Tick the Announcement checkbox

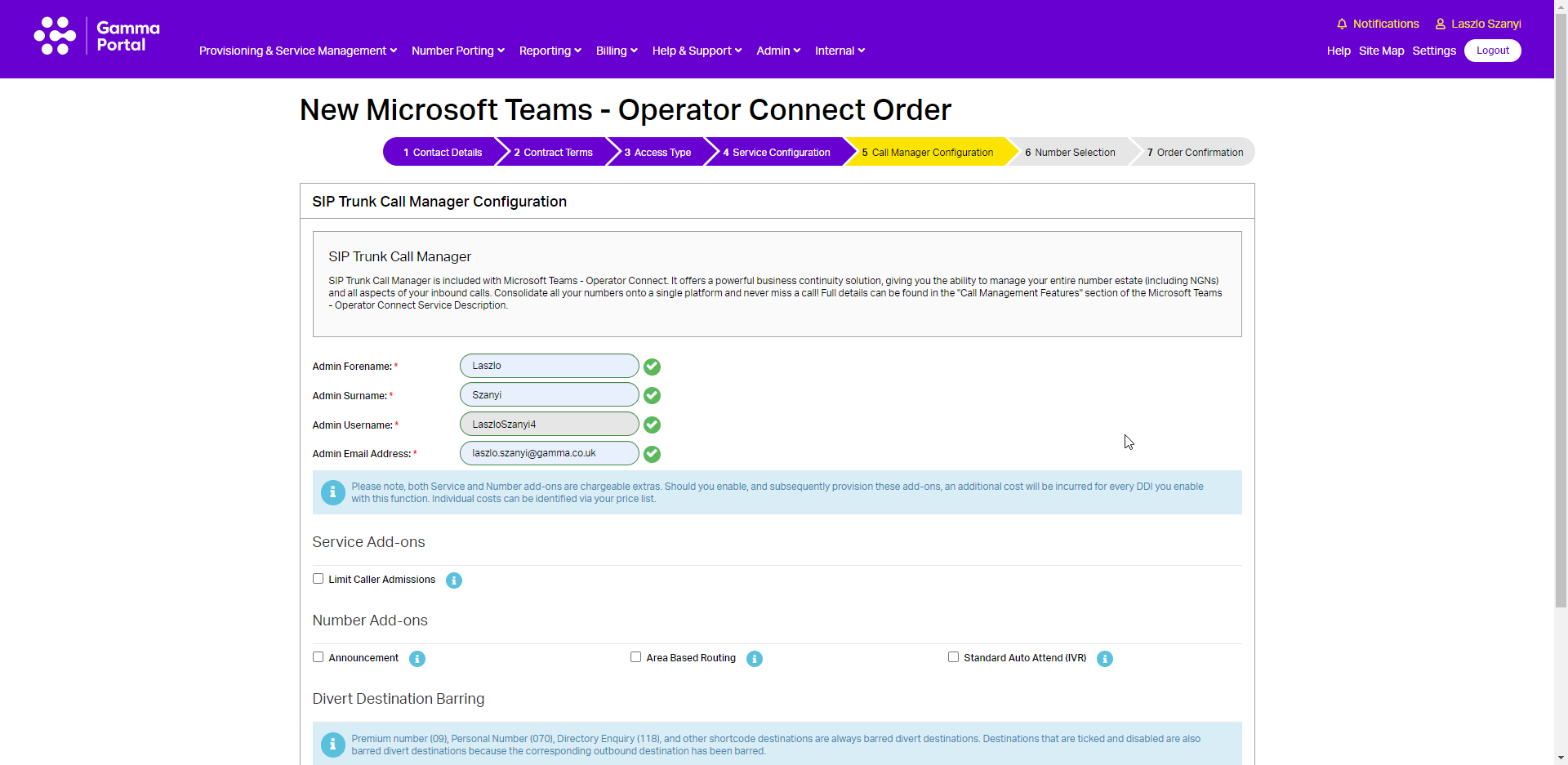coord(318,657)
